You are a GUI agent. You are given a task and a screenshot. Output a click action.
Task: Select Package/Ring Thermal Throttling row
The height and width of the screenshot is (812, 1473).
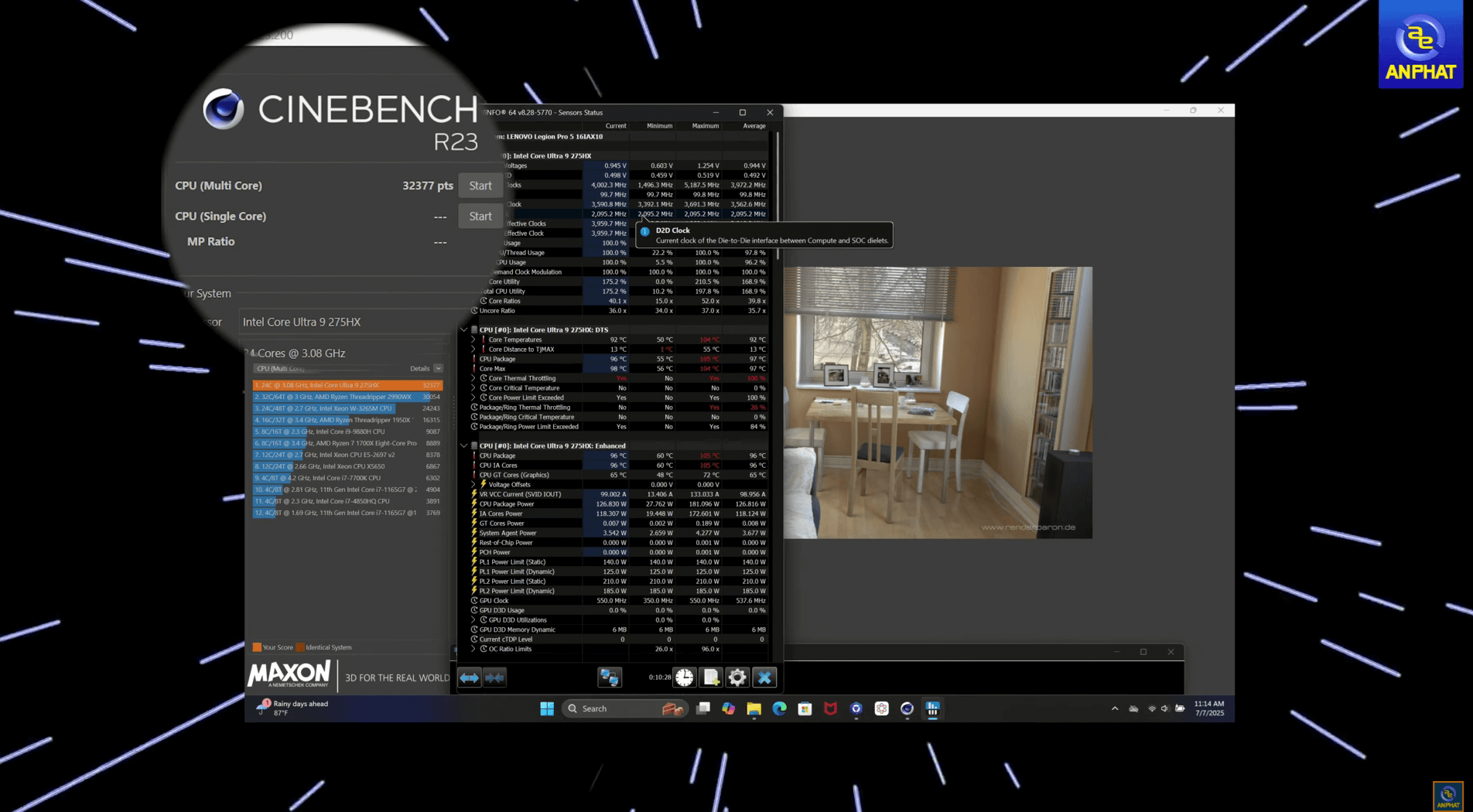point(619,407)
